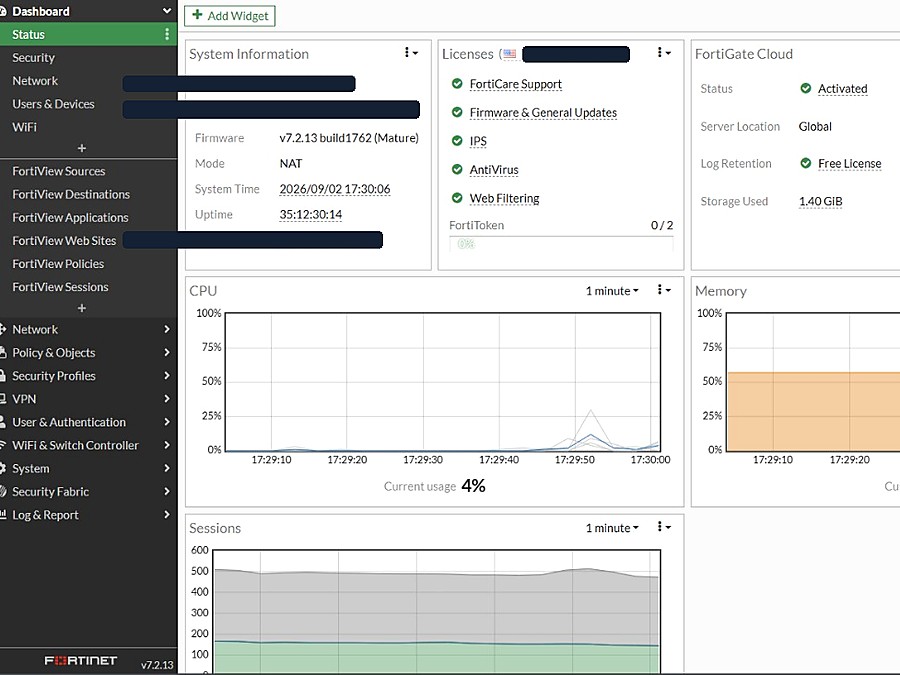Click the Security Profiles lock icon
Screen dimensions: 900x675
[3, 375]
